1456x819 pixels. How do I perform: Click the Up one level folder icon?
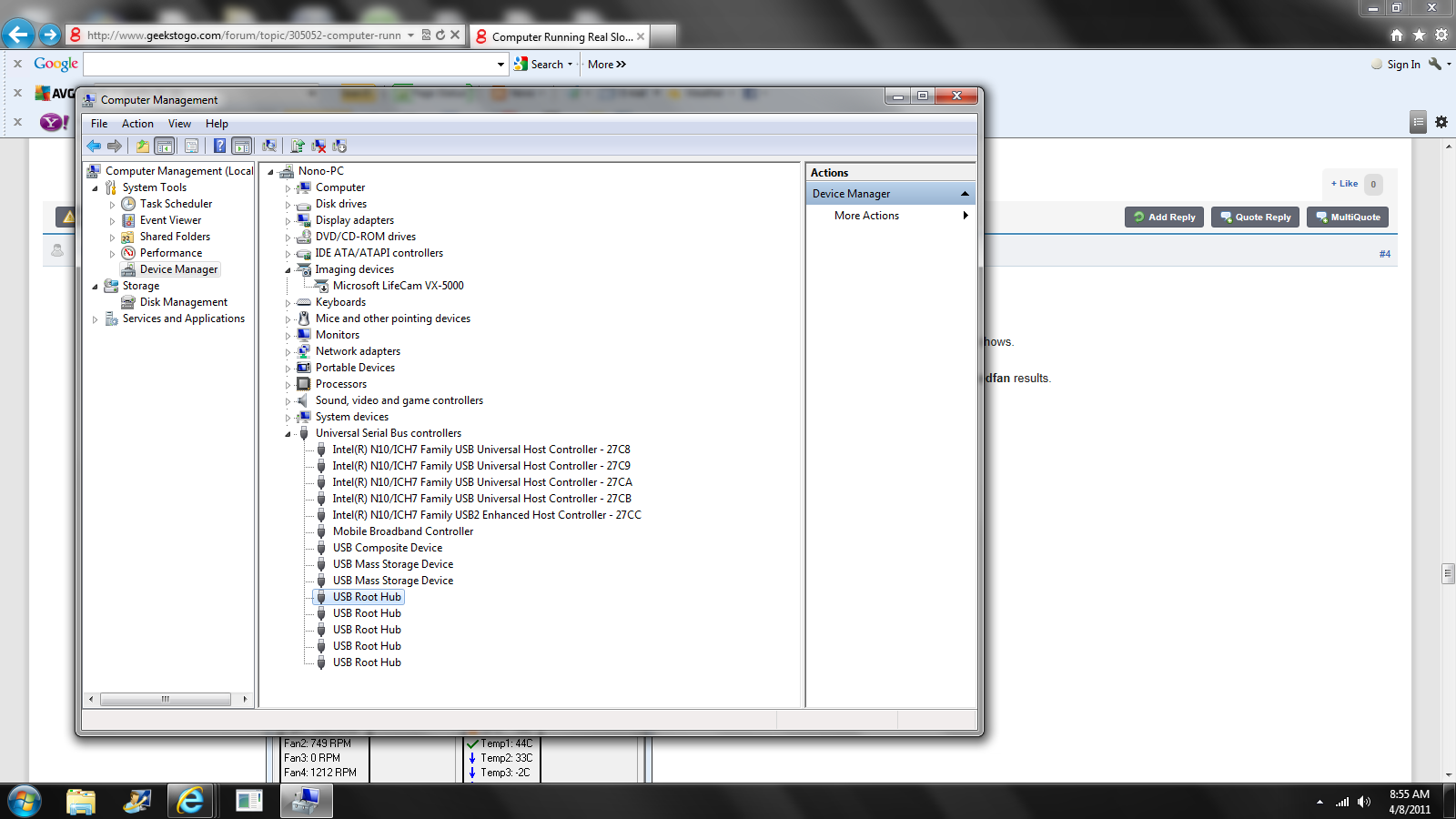coord(142,146)
